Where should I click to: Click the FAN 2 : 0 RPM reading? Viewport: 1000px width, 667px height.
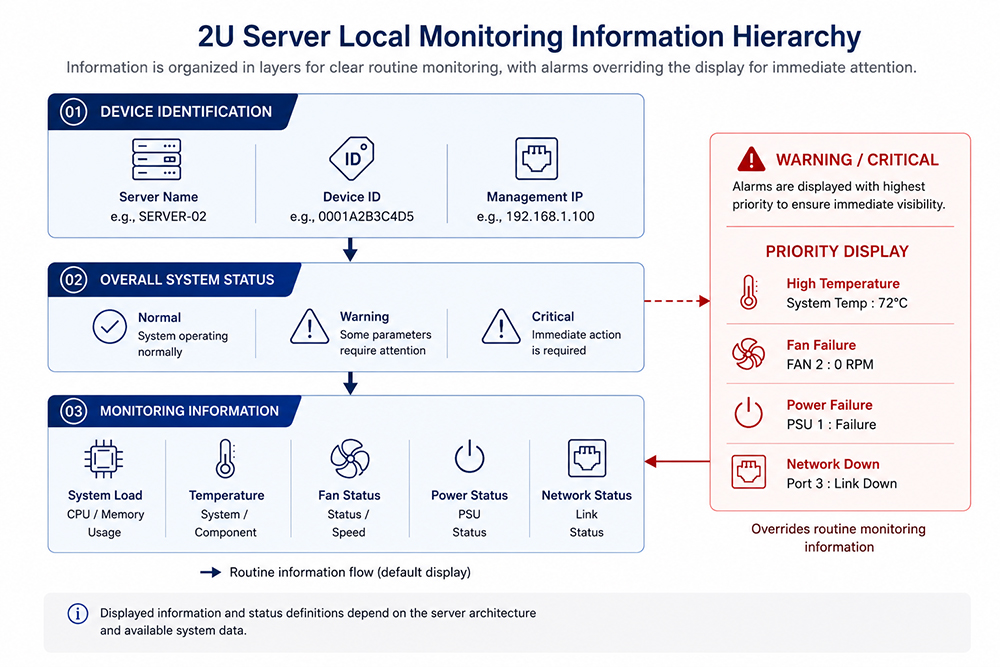[x=830, y=365]
